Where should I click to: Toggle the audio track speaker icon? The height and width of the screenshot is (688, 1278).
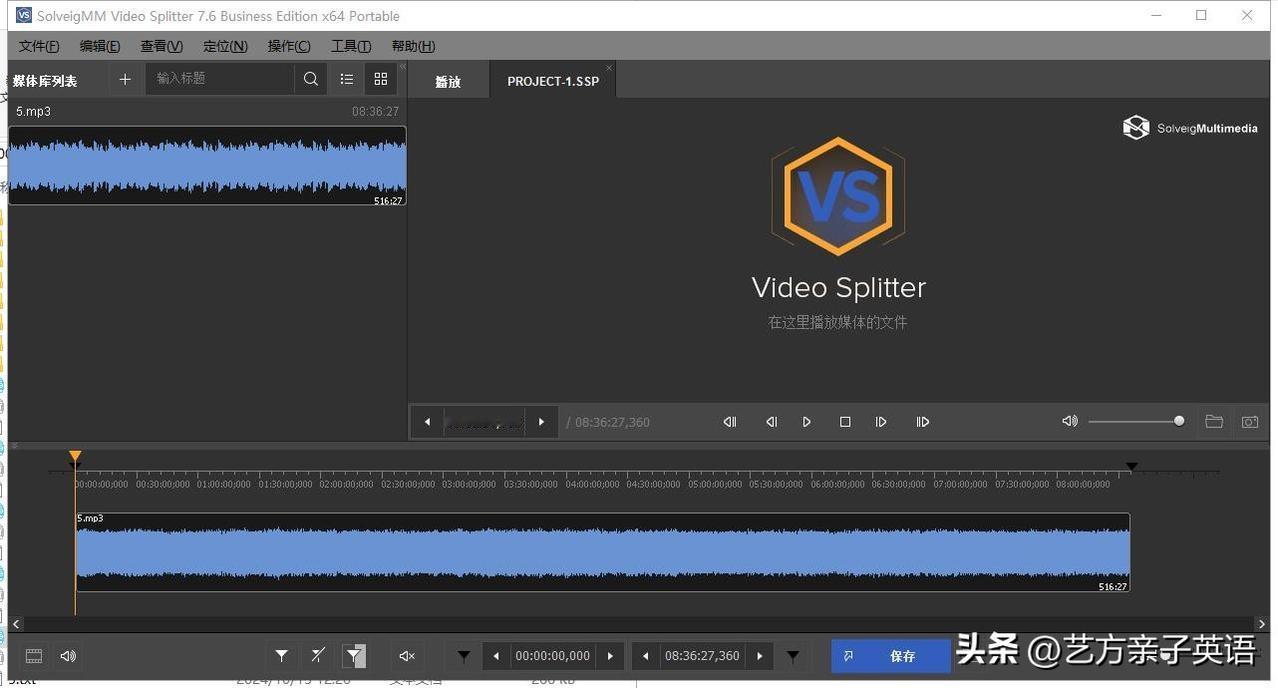point(68,656)
